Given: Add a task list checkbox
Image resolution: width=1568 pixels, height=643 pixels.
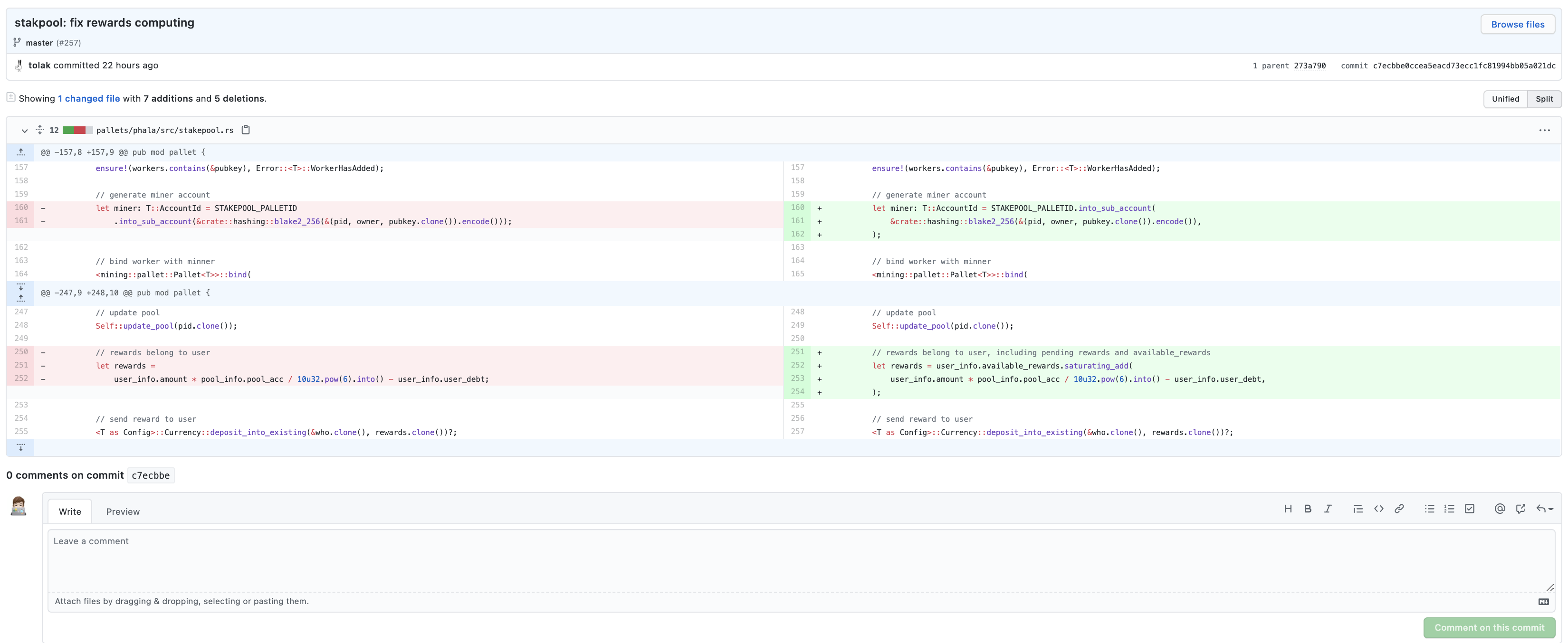Looking at the screenshot, I should (1469, 509).
